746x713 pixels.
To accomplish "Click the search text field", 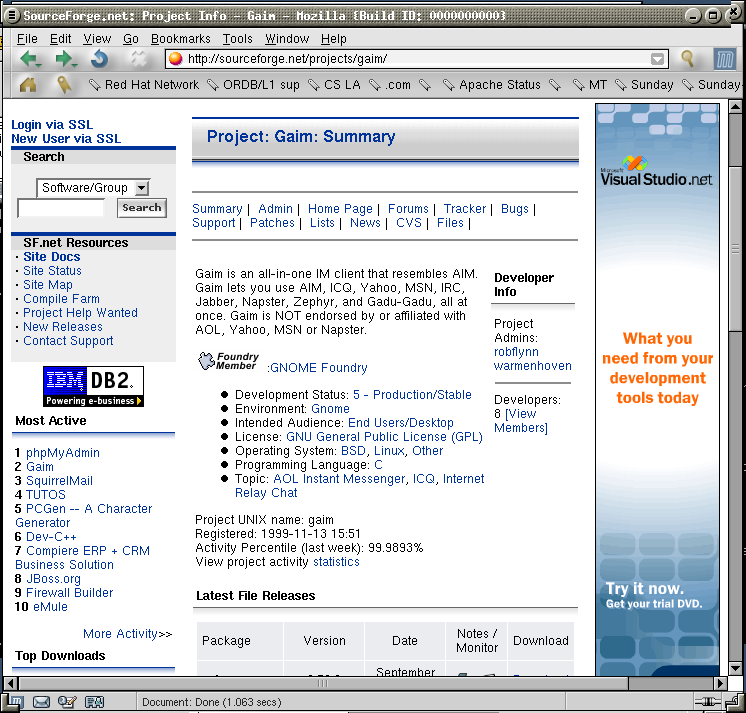I will [60, 208].
